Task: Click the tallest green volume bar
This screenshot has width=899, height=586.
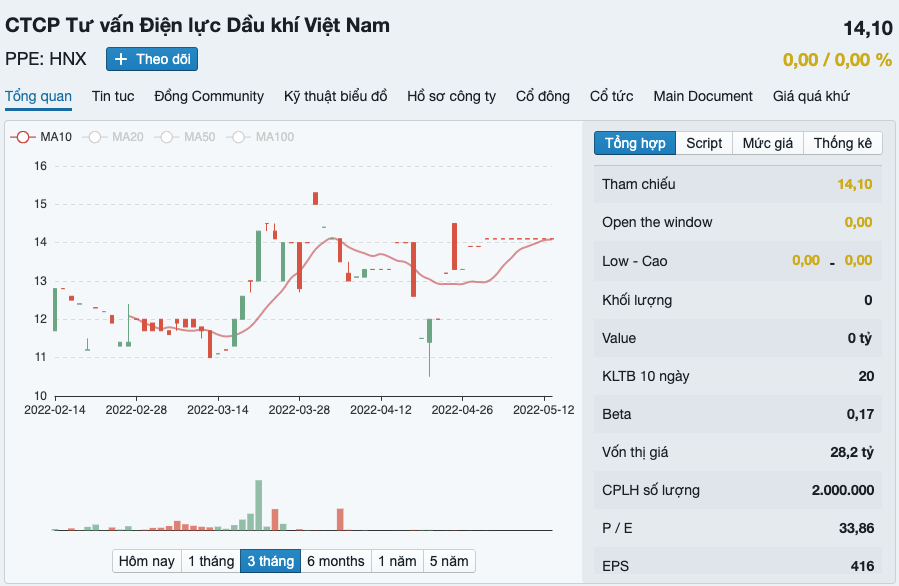Action: point(259,505)
